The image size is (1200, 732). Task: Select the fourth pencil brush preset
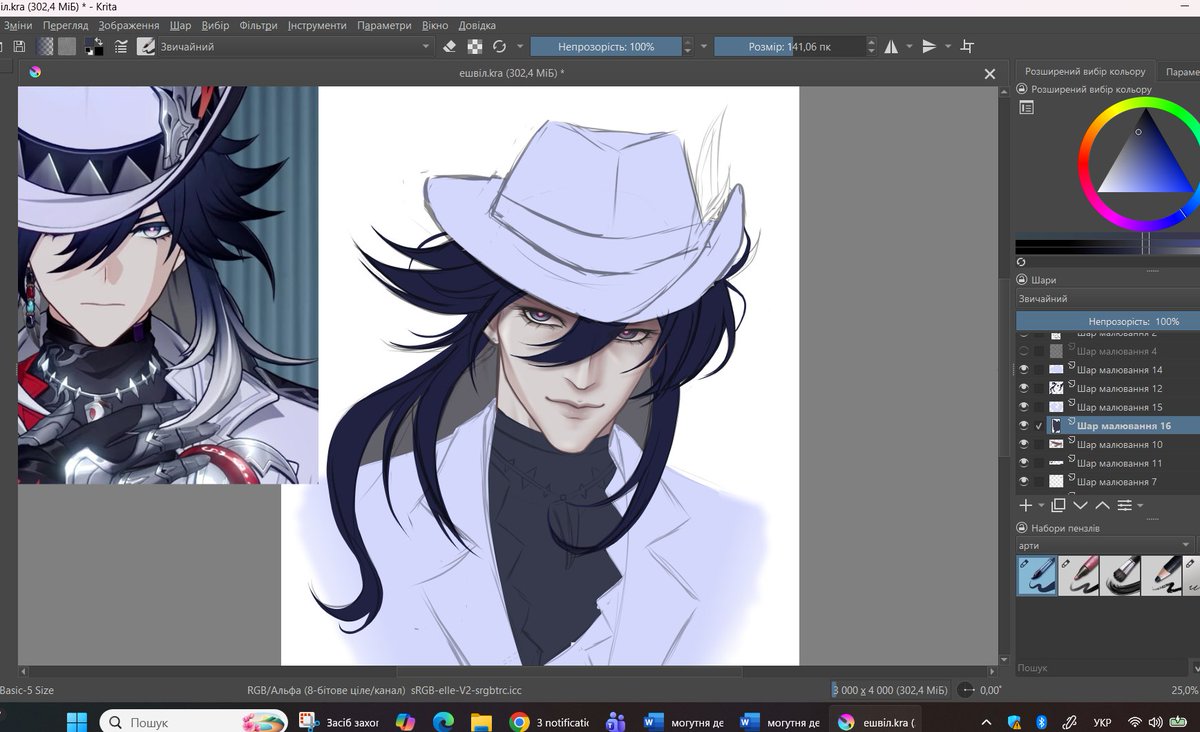[1163, 576]
